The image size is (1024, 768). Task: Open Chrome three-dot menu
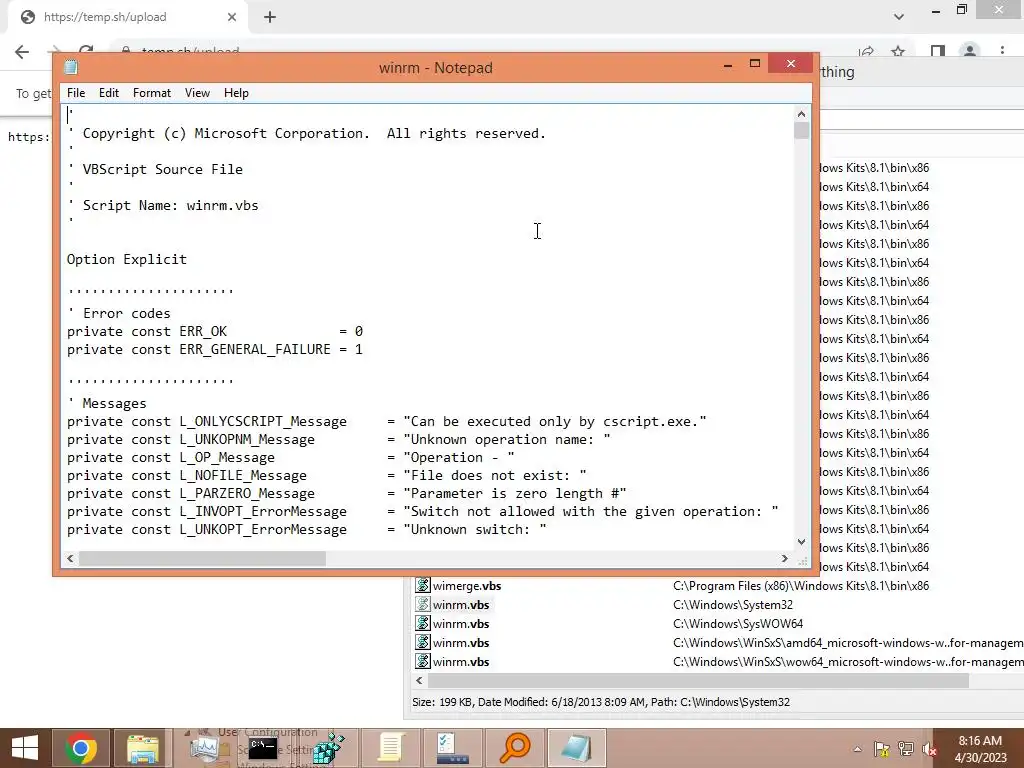coord(1002,52)
